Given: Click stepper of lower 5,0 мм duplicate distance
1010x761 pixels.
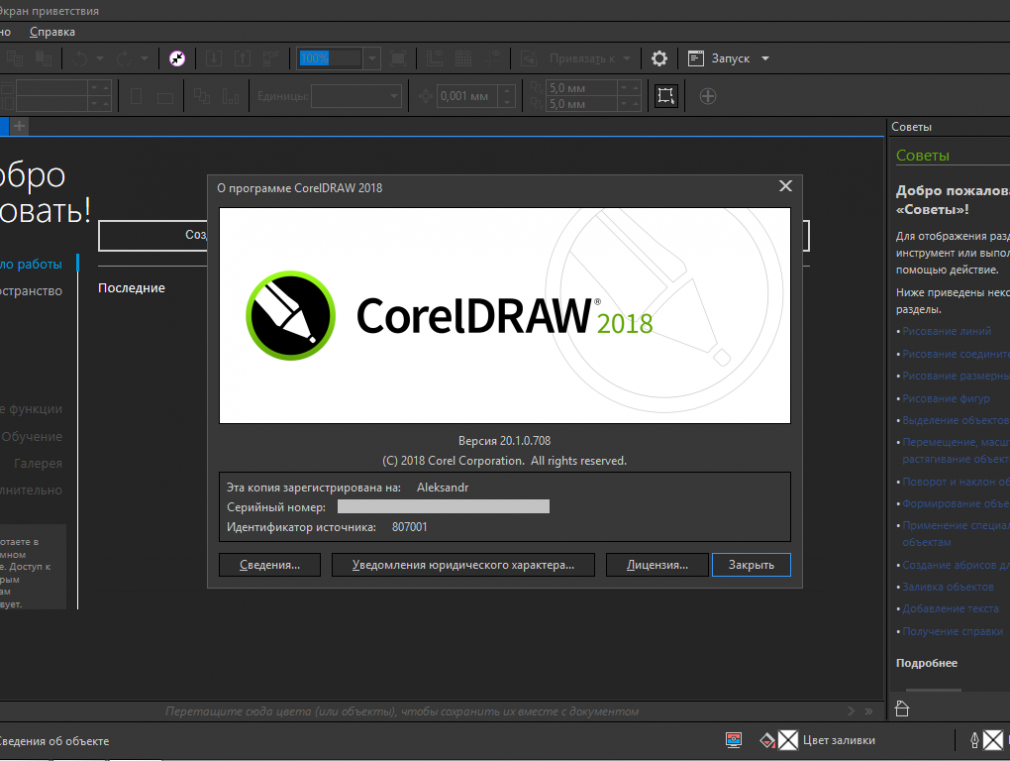Looking at the screenshot, I should 629,104.
